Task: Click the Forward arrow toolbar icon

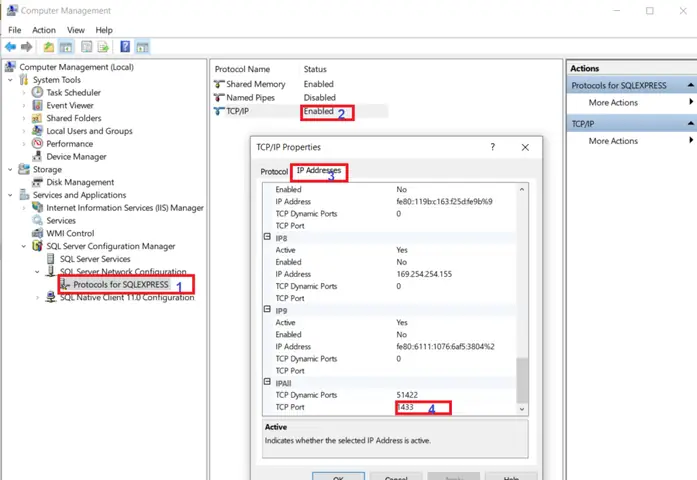Action: pos(27,47)
